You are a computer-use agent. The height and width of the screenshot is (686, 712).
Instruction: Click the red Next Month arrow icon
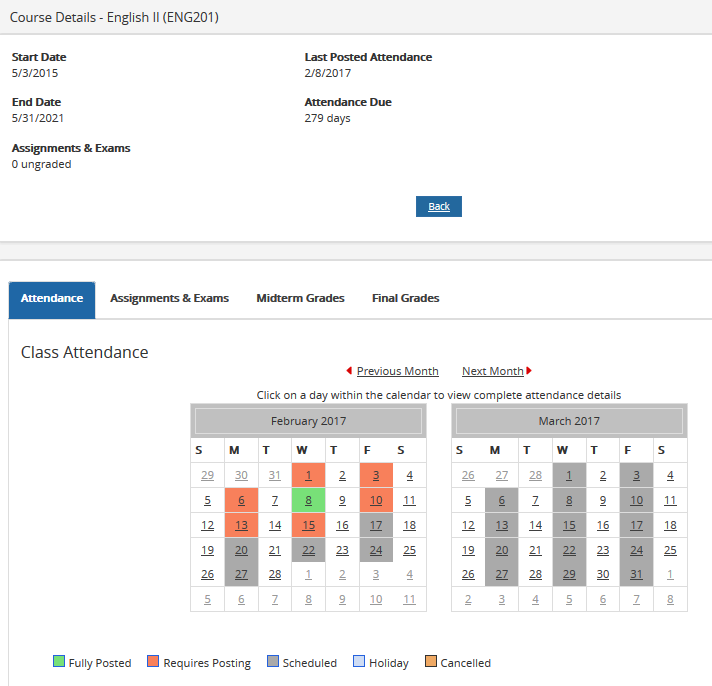click(x=529, y=371)
